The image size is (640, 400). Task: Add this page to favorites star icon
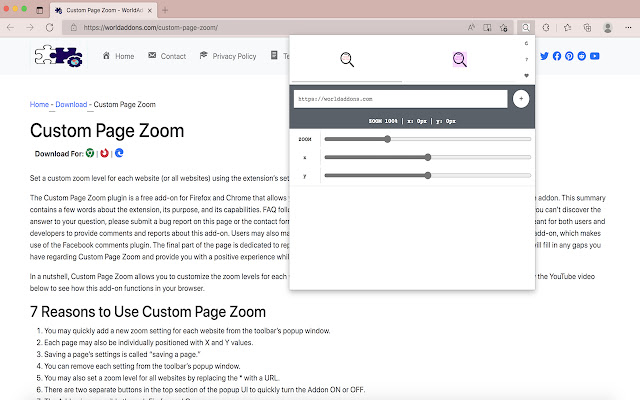click(x=504, y=28)
